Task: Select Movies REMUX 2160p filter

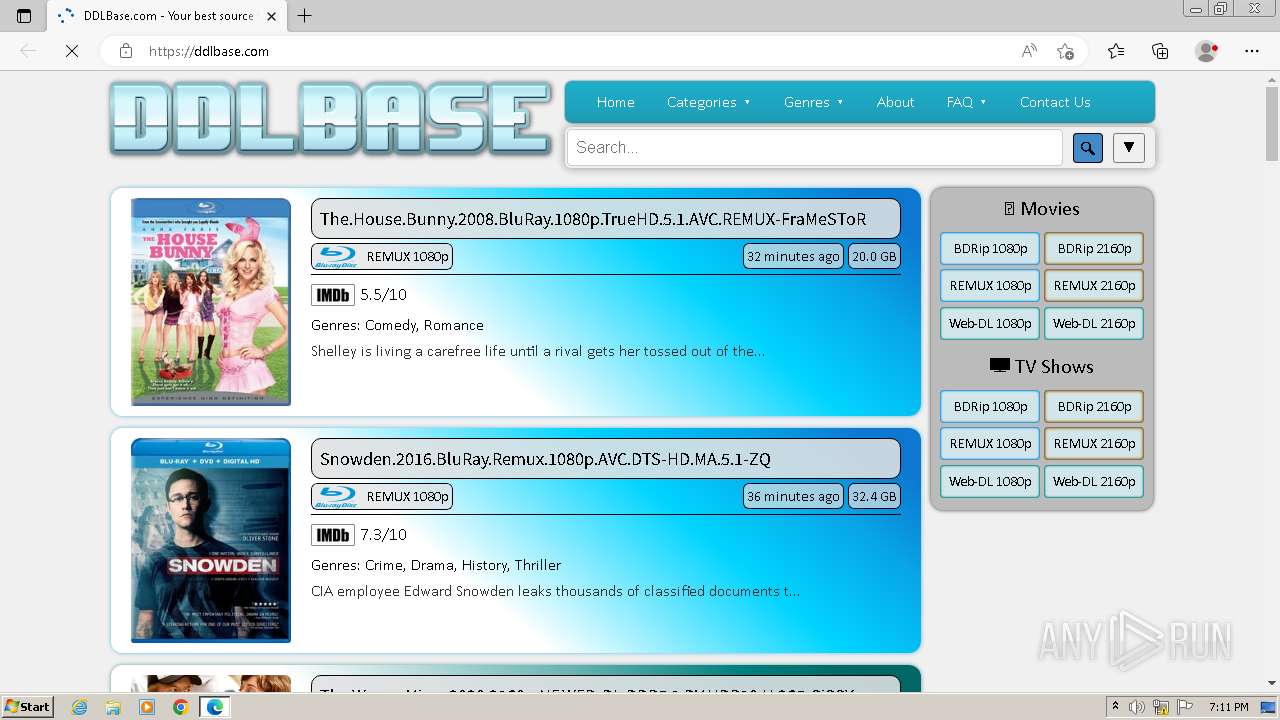Action: [x=1094, y=286]
